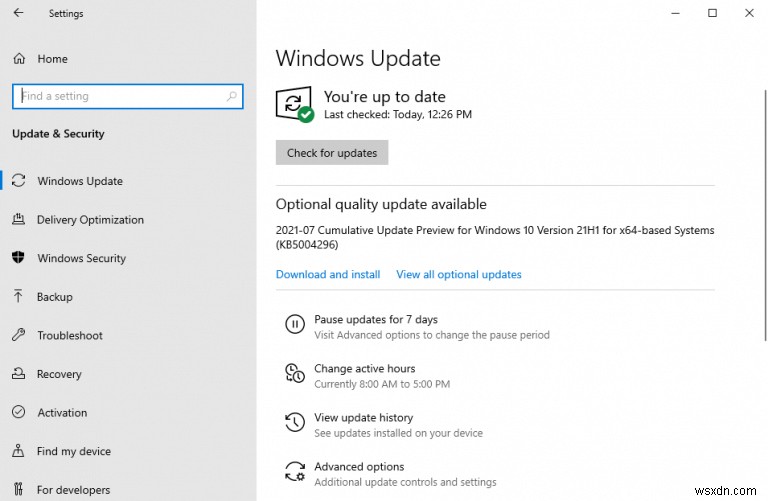Select Recovery in the sidebar
The image size is (768, 501).
point(59,374)
